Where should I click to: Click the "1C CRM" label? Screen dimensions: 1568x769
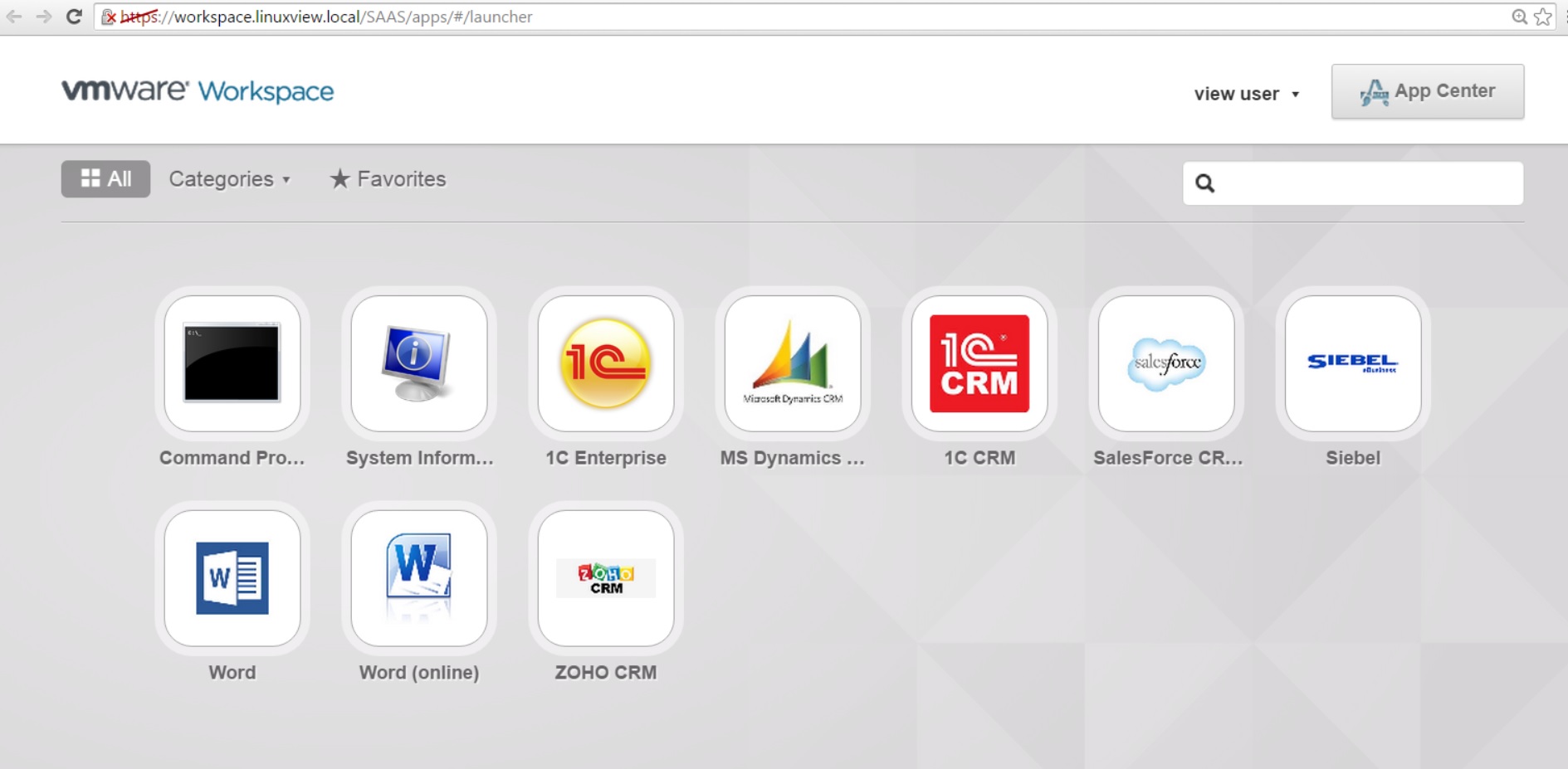[x=979, y=458]
